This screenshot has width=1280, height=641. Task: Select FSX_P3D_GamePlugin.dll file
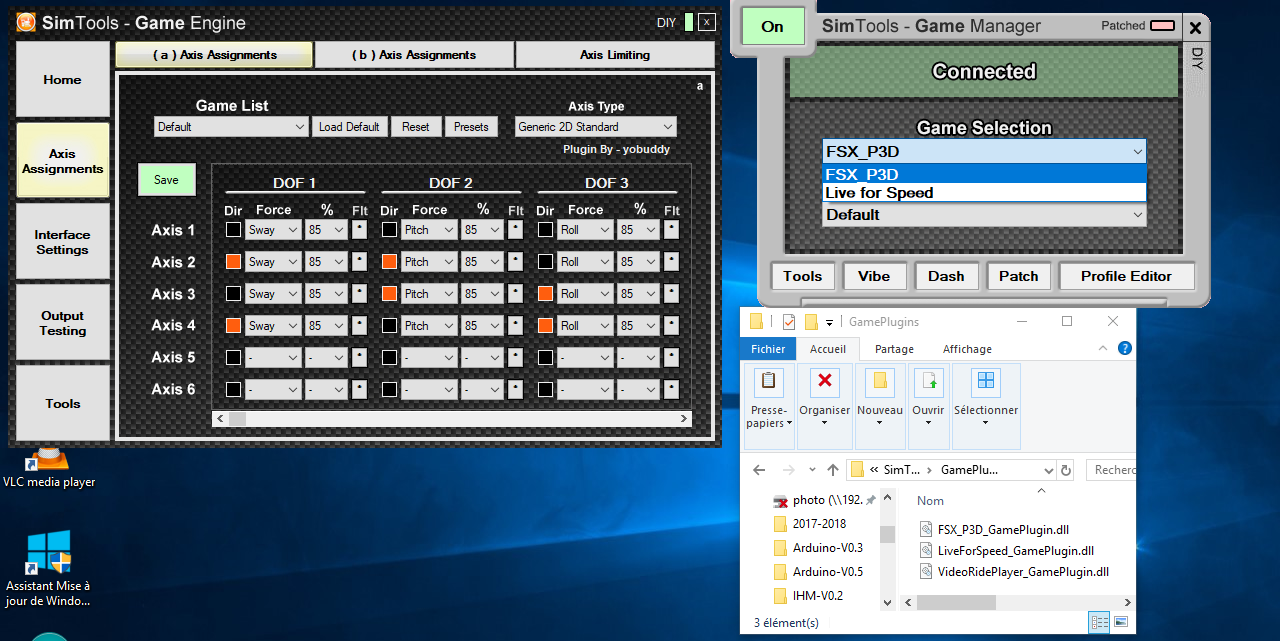(1003, 529)
